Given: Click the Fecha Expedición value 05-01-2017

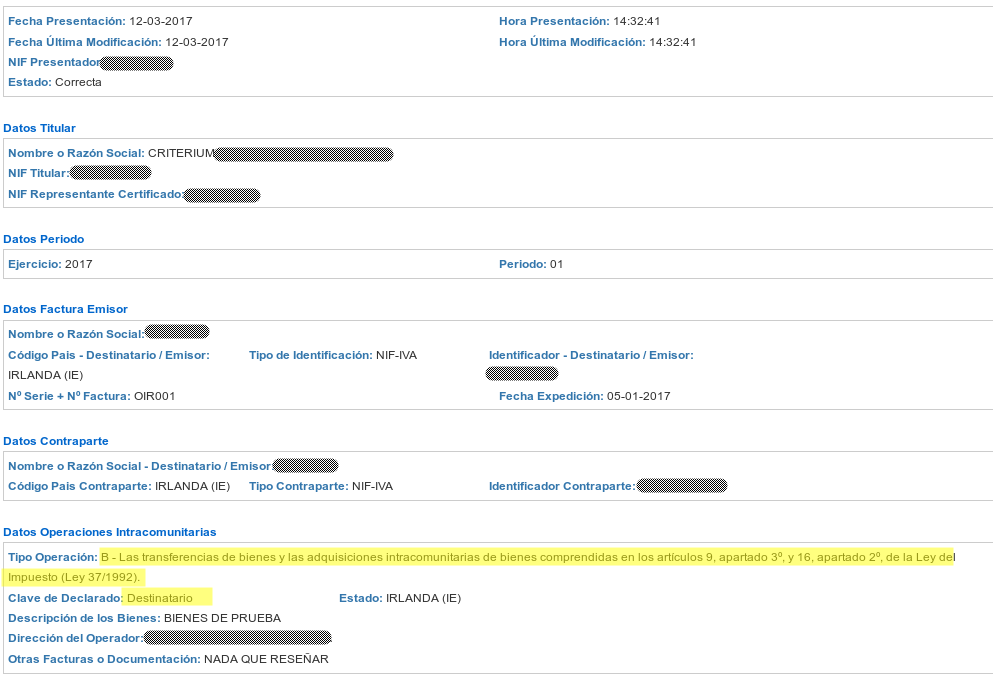Looking at the screenshot, I should click(x=638, y=396).
